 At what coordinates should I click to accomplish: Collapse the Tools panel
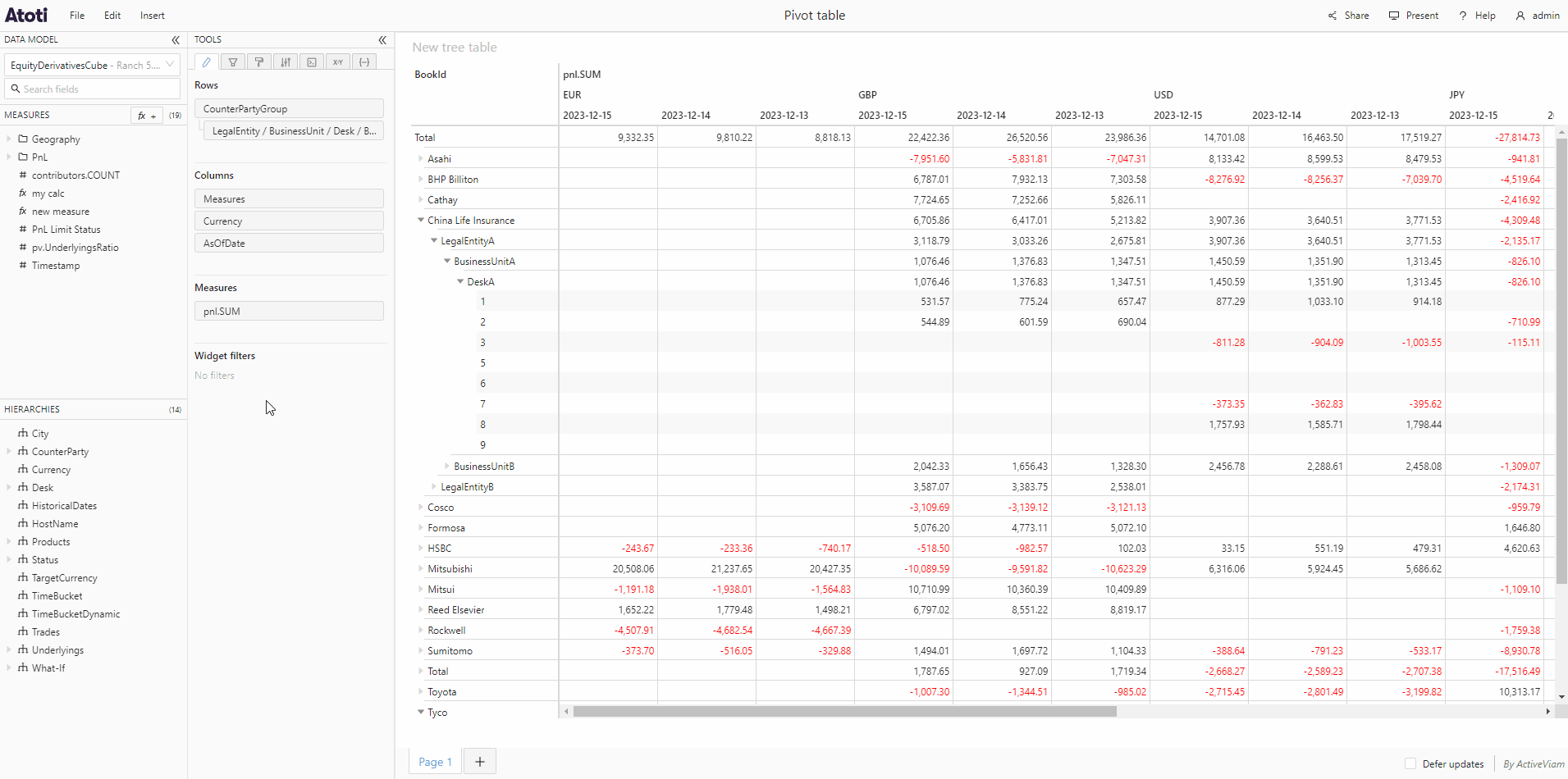382,39
